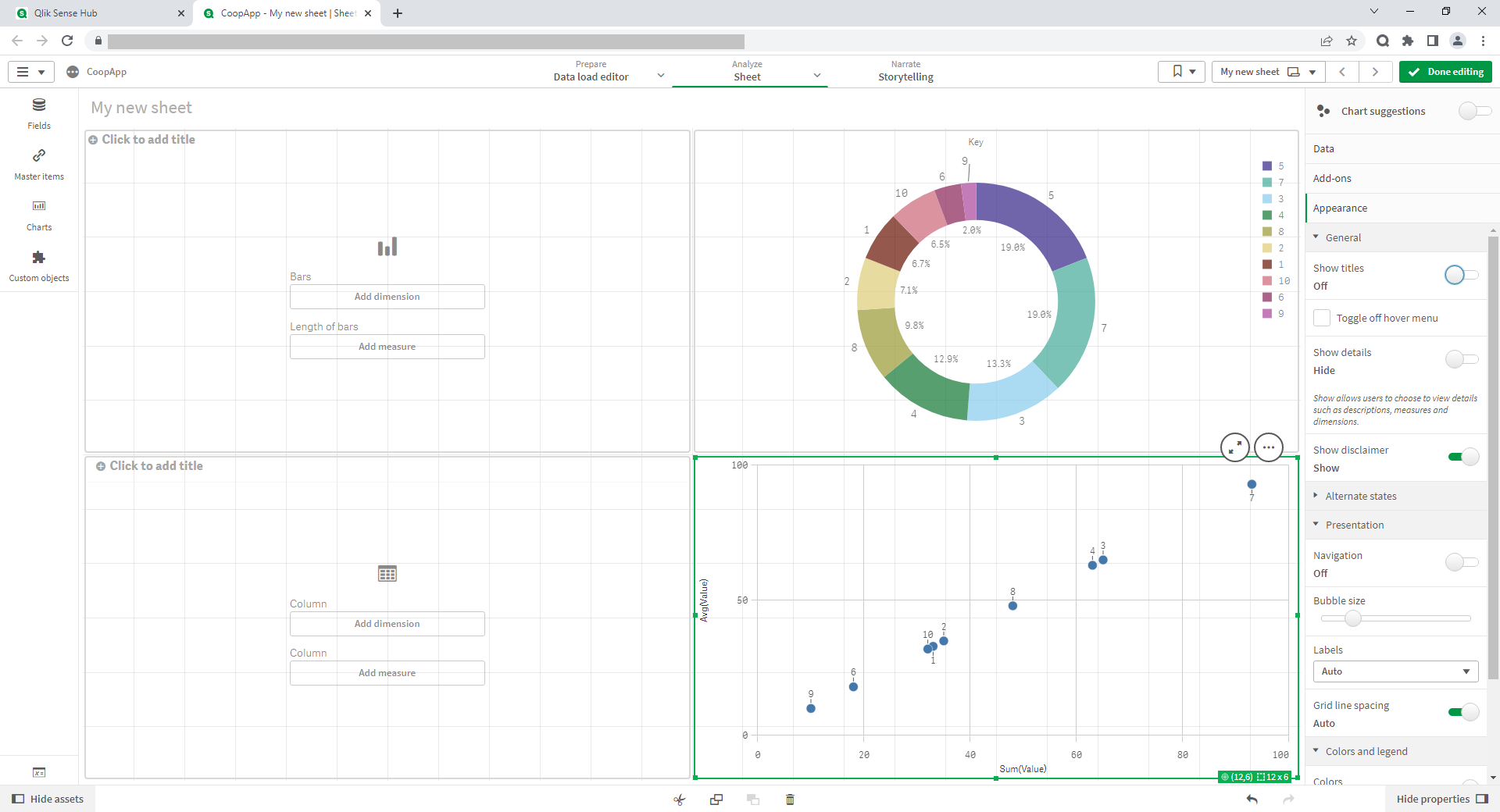
Task: Expand scatter plot to full screen
Action: tap(1234, 447)
